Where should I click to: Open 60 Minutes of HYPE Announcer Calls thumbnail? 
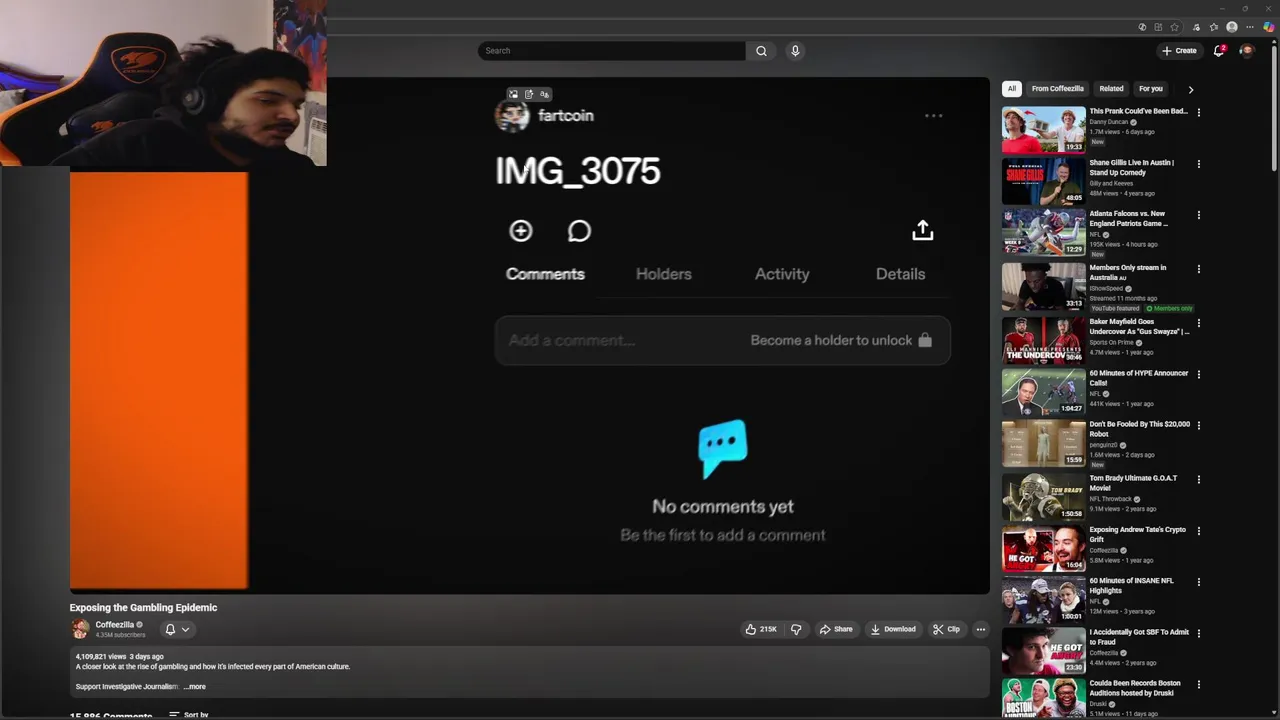[x=1043, y=391]
